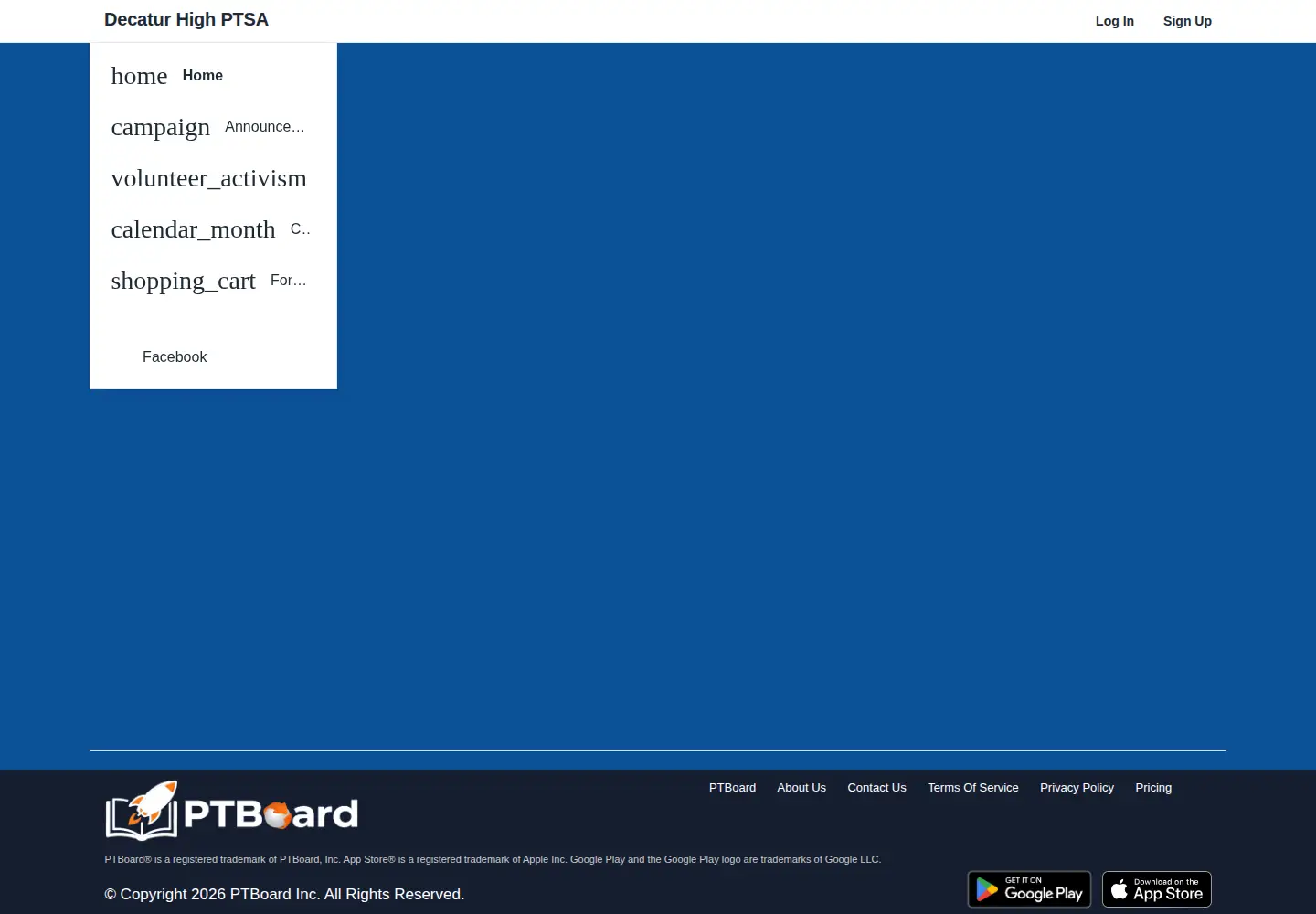Open the About Us footer link

click(x=801, y=788)
